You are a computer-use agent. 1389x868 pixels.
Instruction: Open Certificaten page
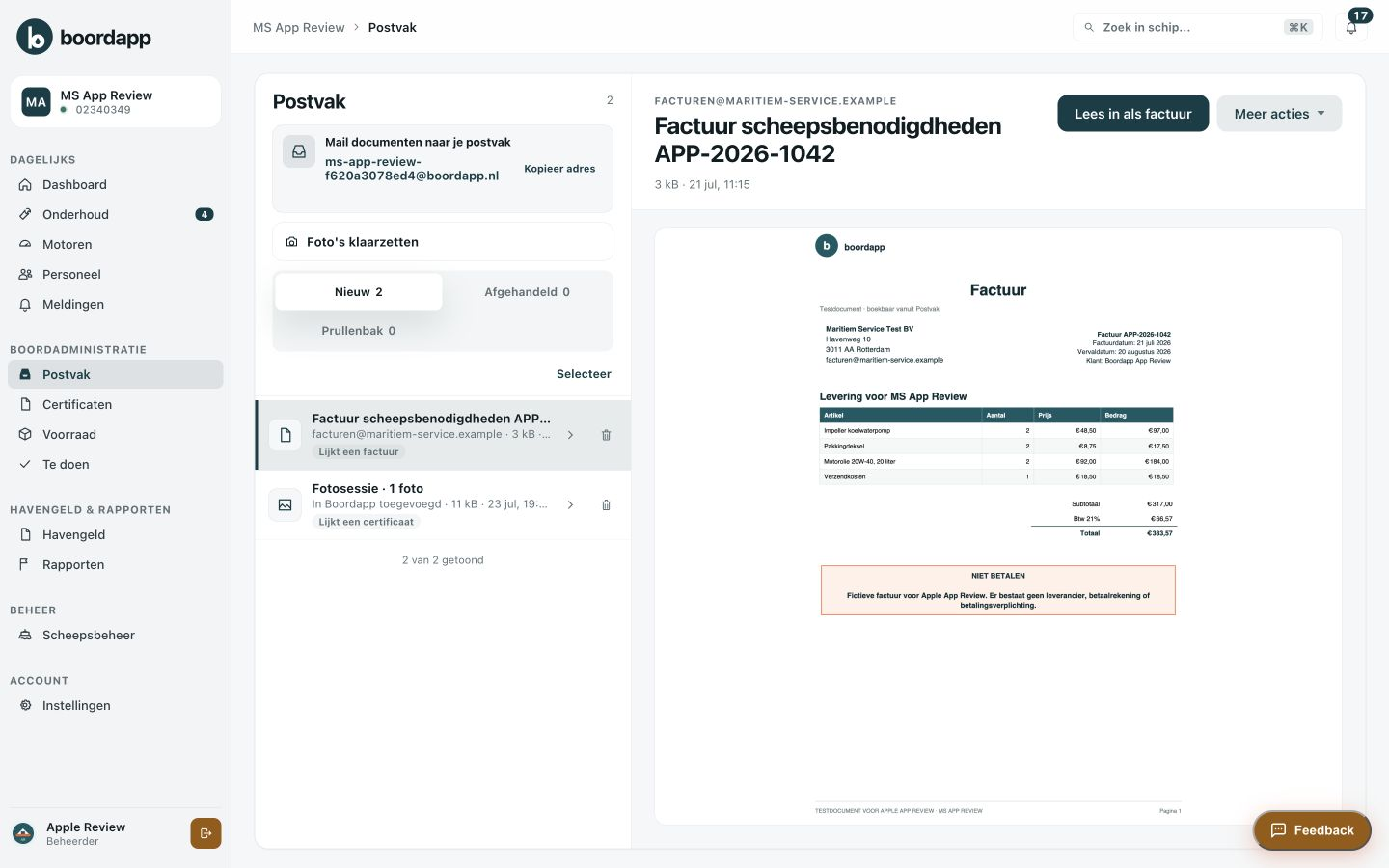[x=116, y=404]
